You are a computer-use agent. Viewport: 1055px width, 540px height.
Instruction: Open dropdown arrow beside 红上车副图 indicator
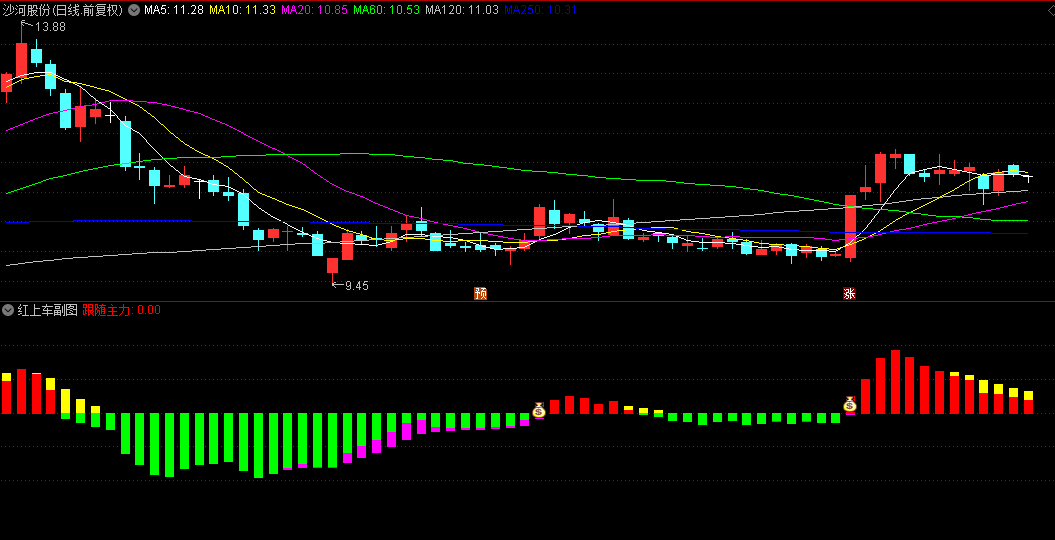[8, 310]
